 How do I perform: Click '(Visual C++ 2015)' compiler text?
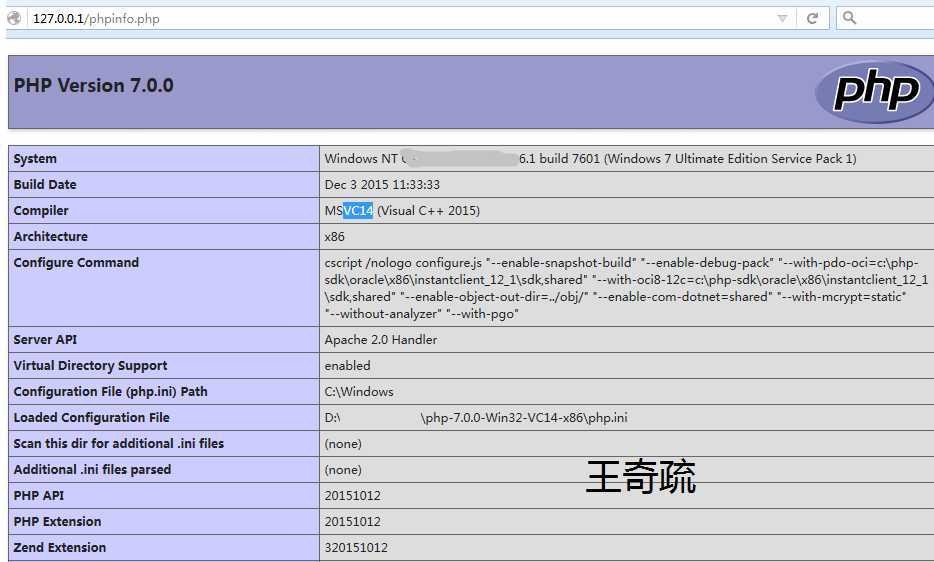coord(428,210)
